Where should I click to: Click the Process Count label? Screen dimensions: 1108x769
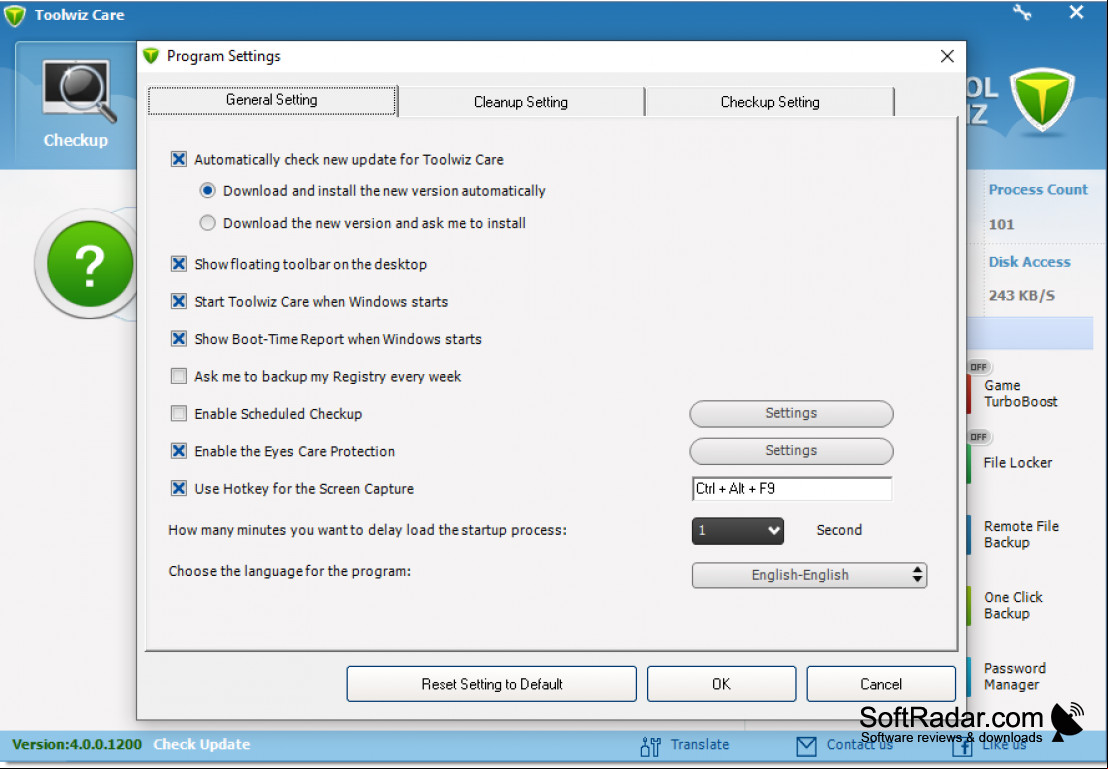tap(1038, 190)
